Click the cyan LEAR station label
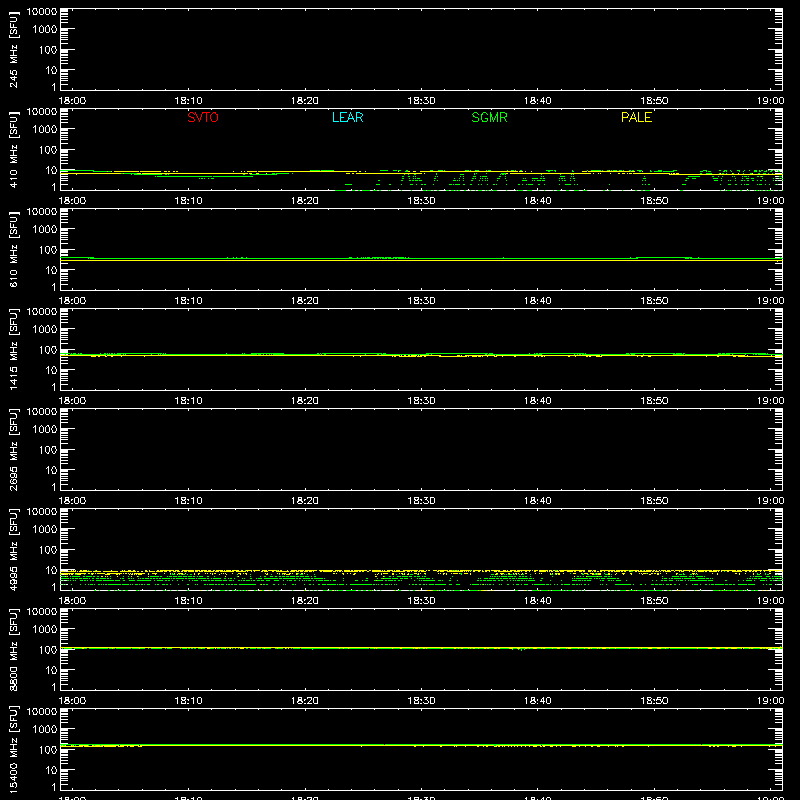Viewport: 800px width, 800px height. tap(347, 117)
